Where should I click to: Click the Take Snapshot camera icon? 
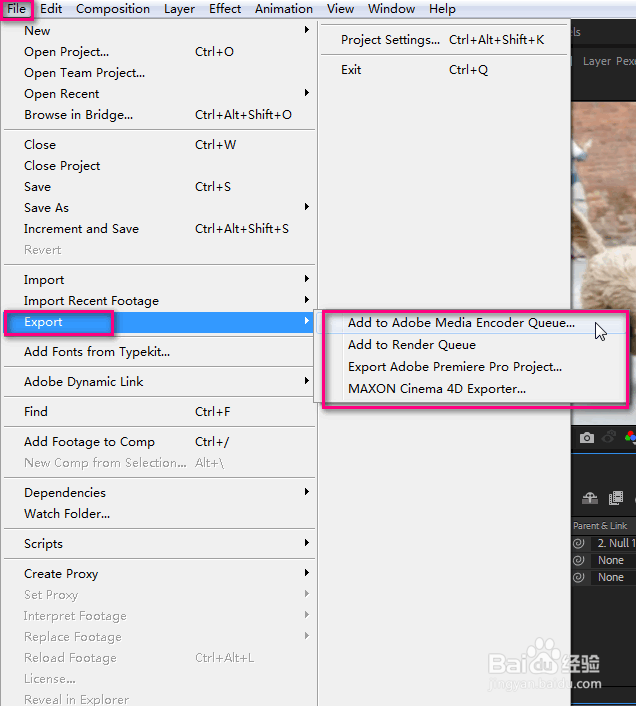tap(586, 437)
